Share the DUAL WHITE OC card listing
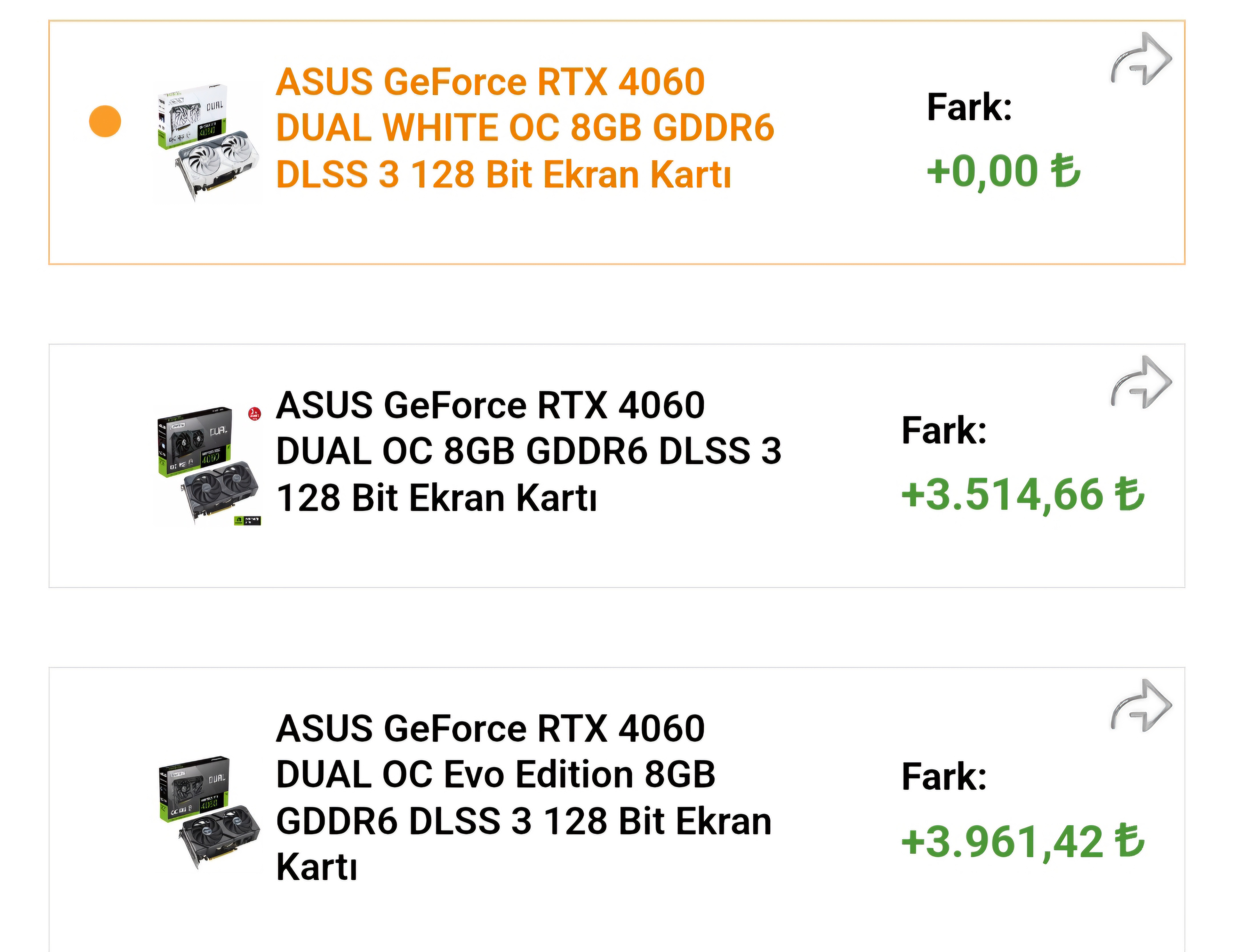The image size is (1234, 952). [x=1141, y=59]
